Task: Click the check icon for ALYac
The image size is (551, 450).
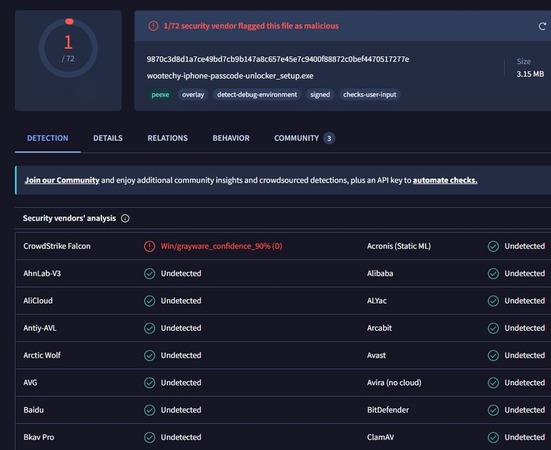Action: point(493,301)
